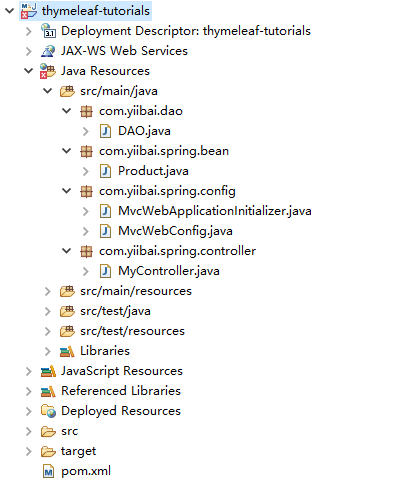Click the Deployed Resources folder icon
This screenshot has height=481, width=397.
coord(48,411)
